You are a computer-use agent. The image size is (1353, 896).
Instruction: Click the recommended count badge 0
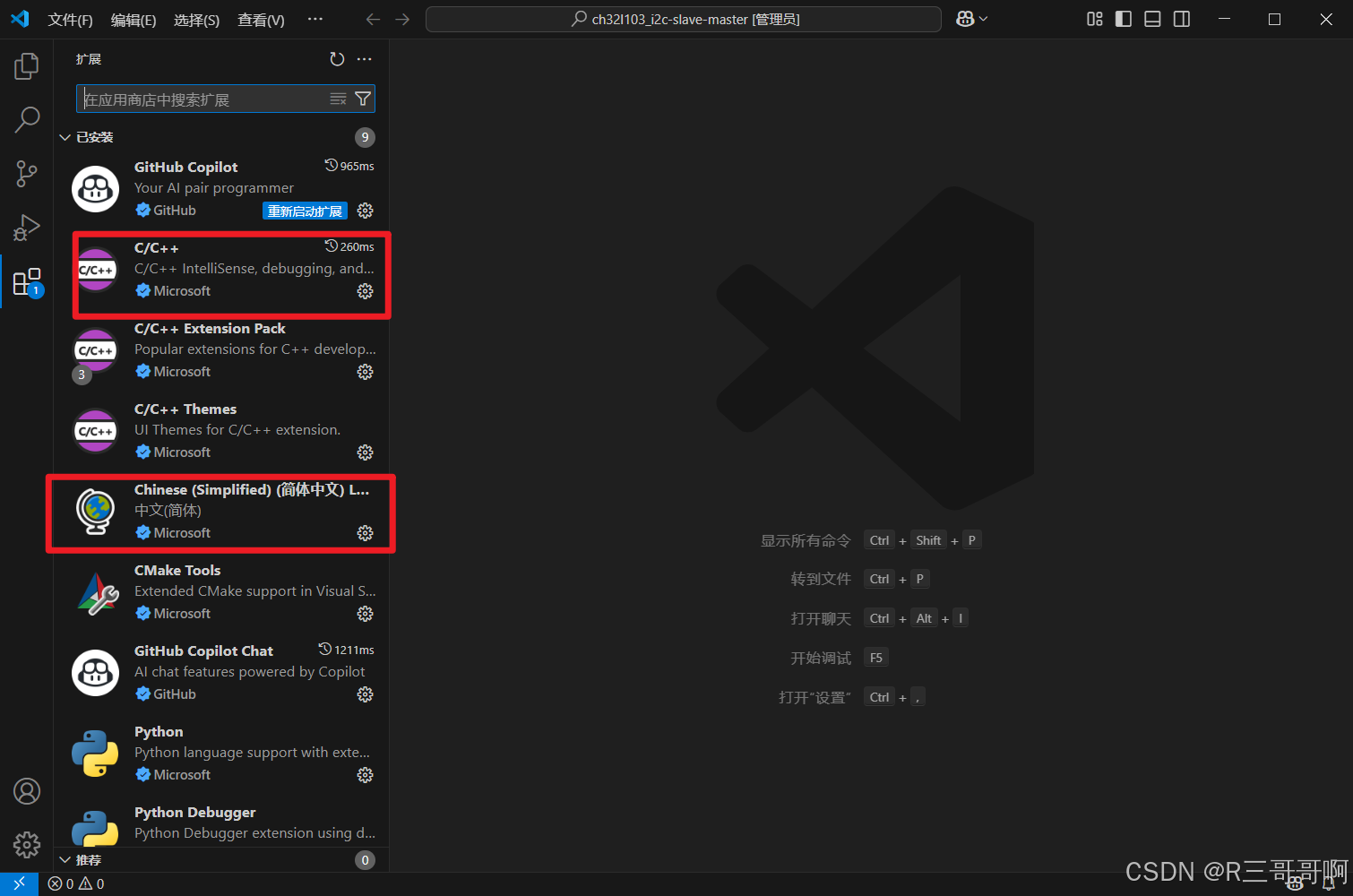pos(365,860)
